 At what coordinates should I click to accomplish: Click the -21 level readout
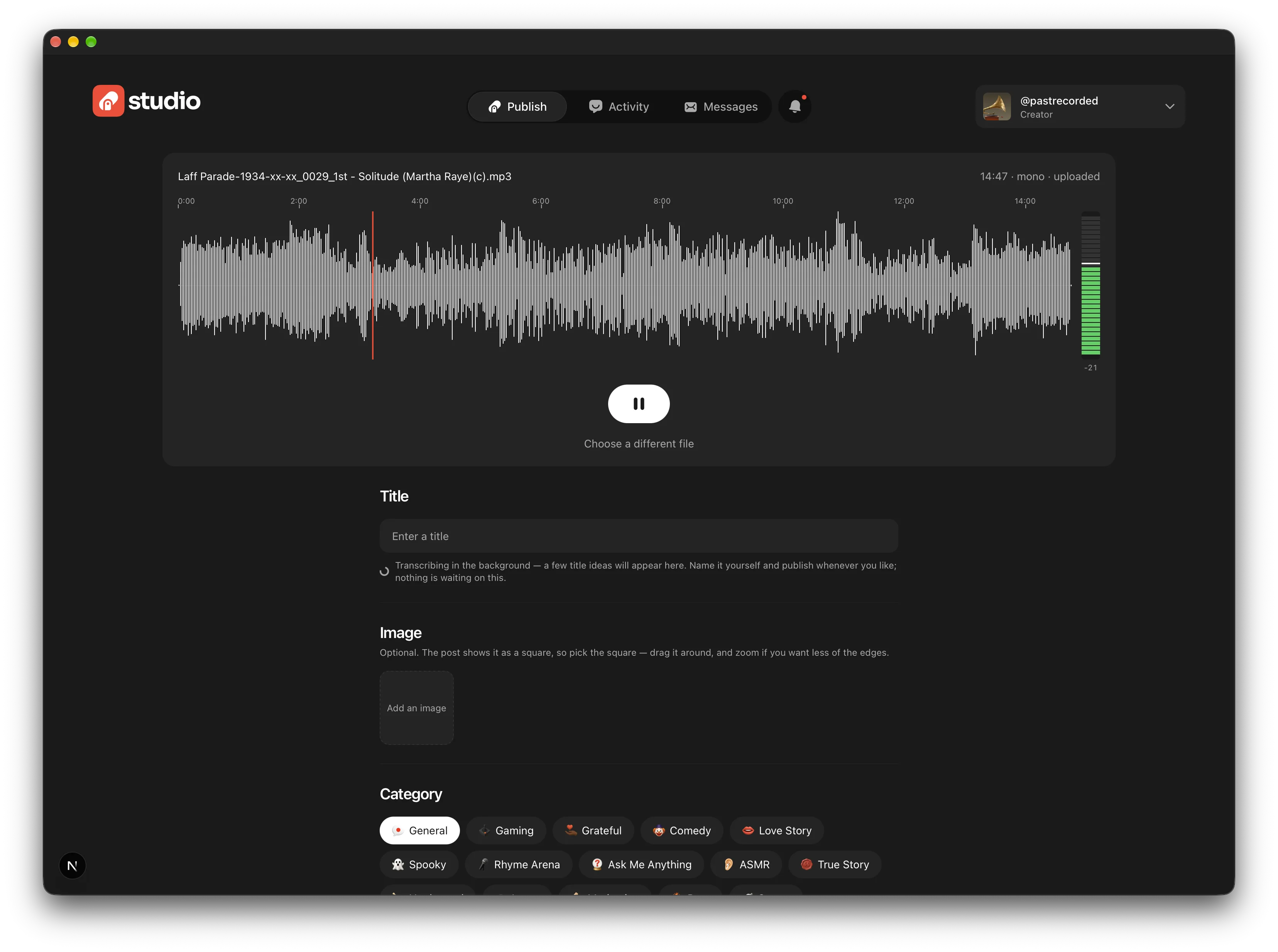point(1090,368)
